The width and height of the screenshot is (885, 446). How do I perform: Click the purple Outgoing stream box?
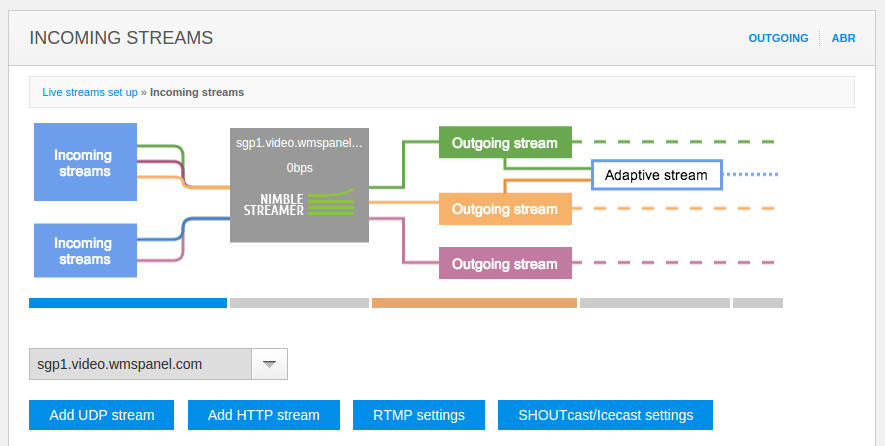pos(505,264)
